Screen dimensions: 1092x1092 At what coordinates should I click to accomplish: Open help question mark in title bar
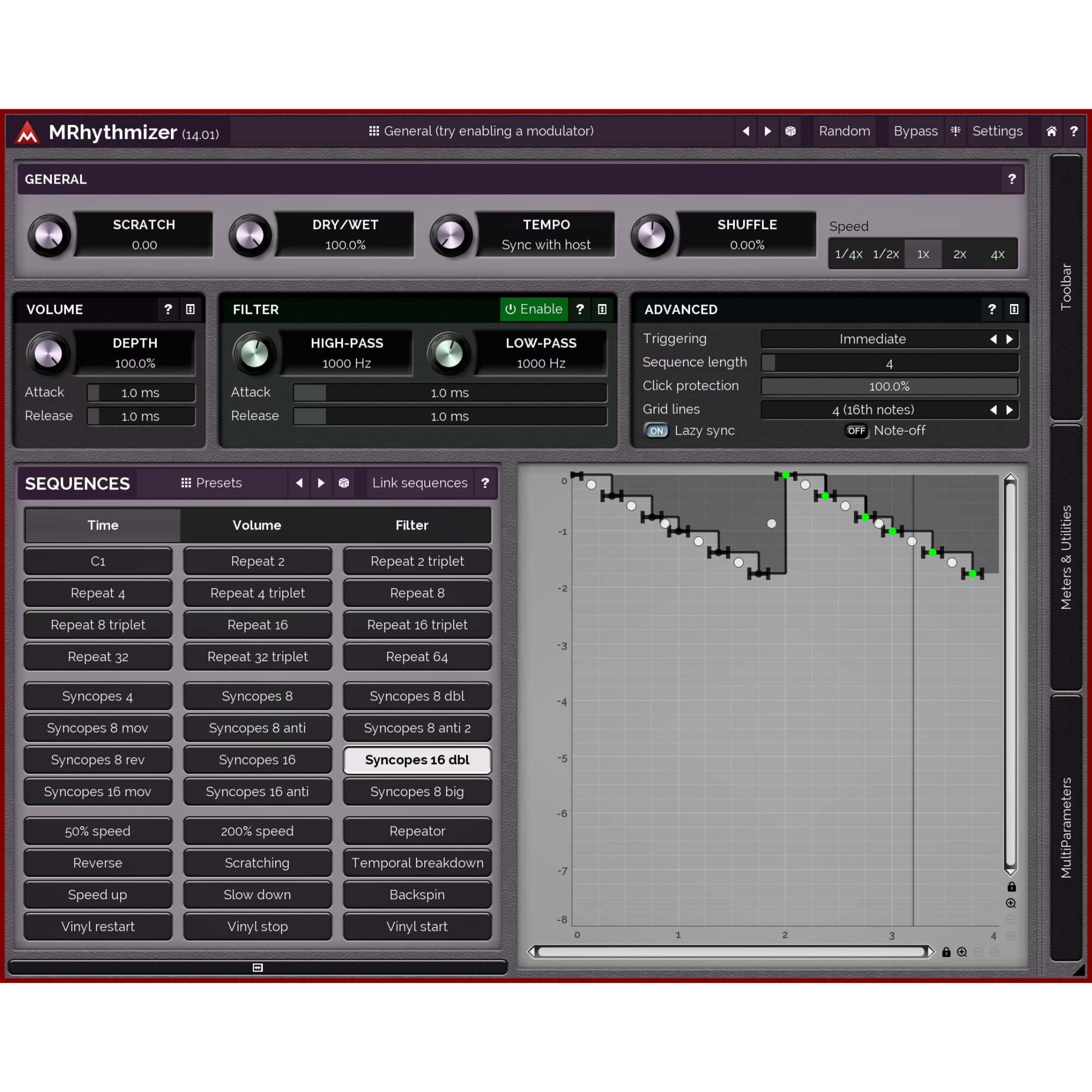1074,131
